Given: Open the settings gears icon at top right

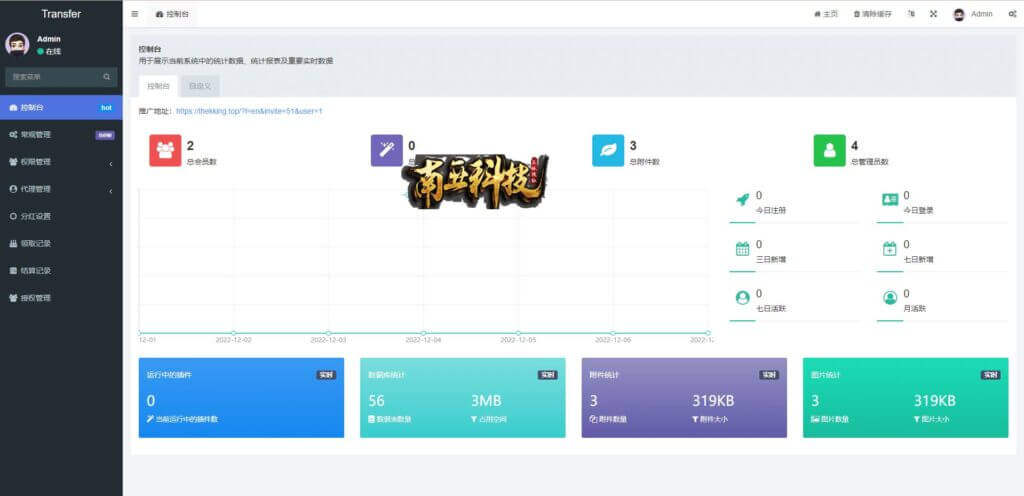Looking at the screenshot, I should click(x=1012, y=14).
